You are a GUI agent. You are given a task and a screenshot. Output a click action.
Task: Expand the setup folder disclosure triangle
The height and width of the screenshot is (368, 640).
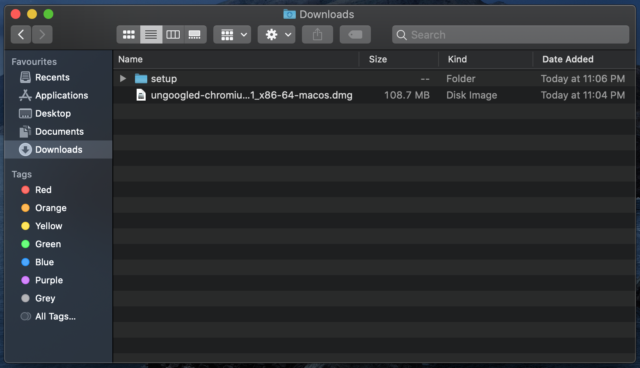(122, 78)
